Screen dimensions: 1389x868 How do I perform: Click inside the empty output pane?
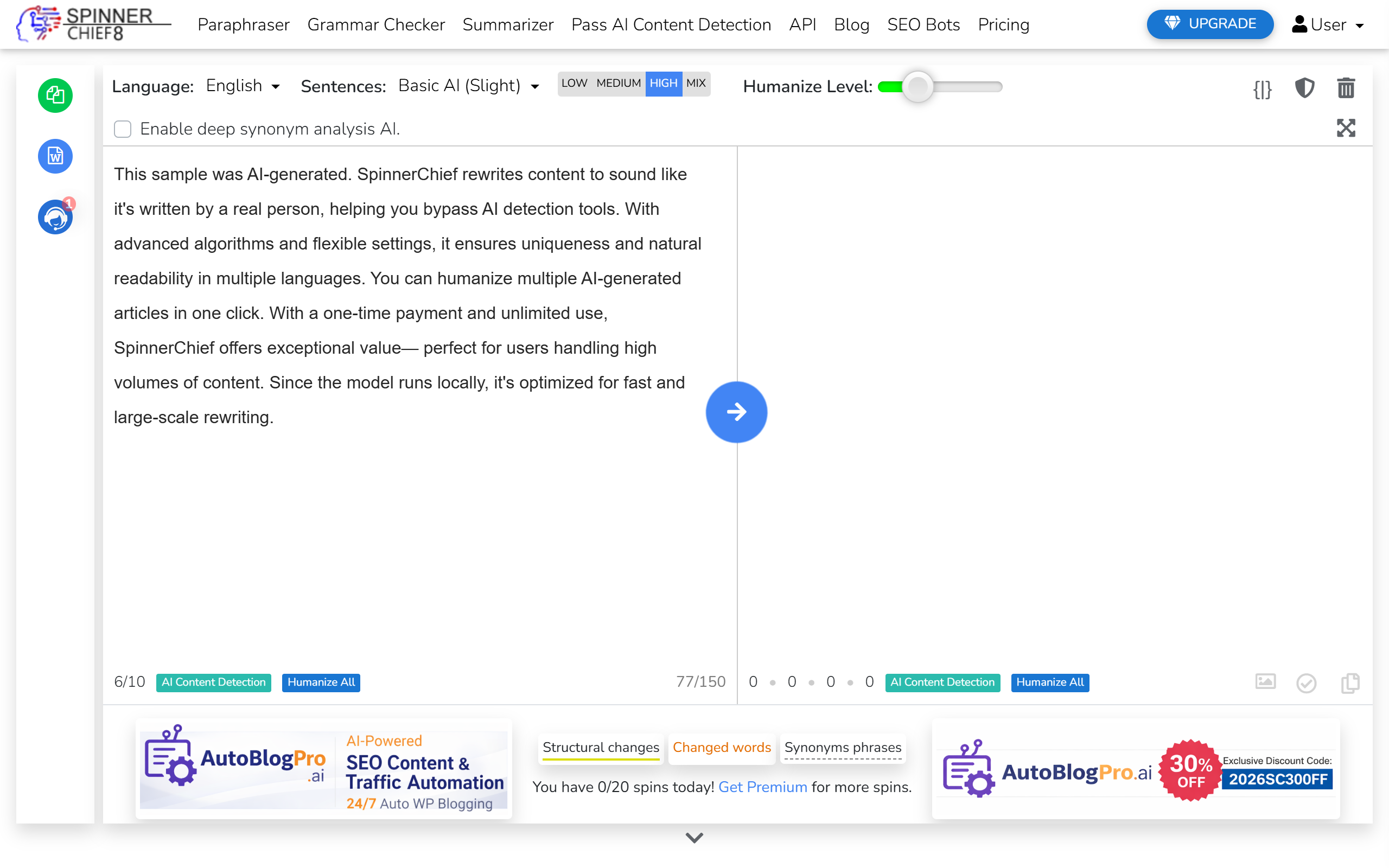pos(1054,402)
